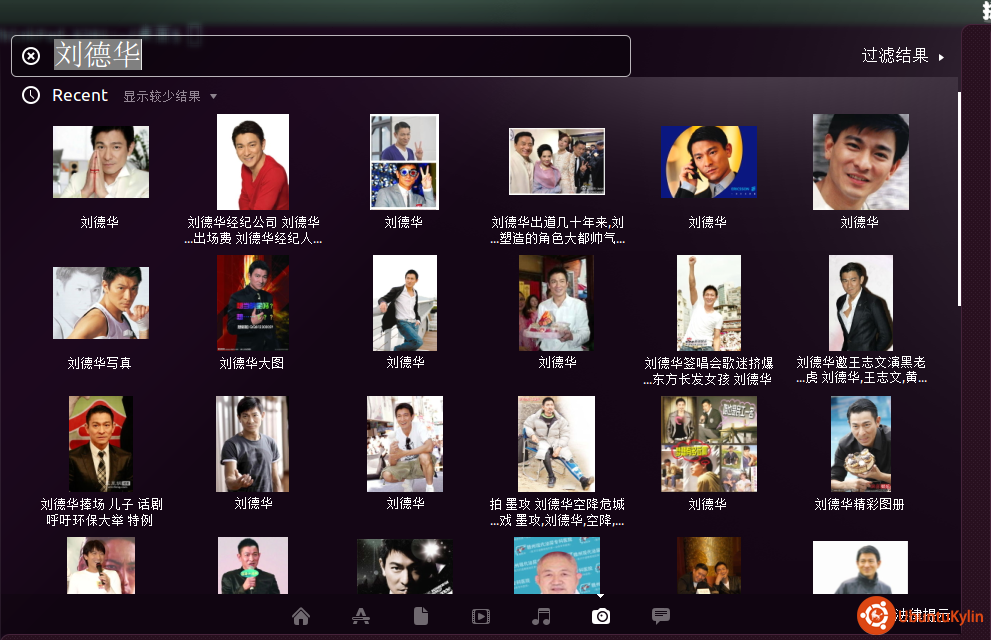
Task: Open the Music lens
Action: 541,616
